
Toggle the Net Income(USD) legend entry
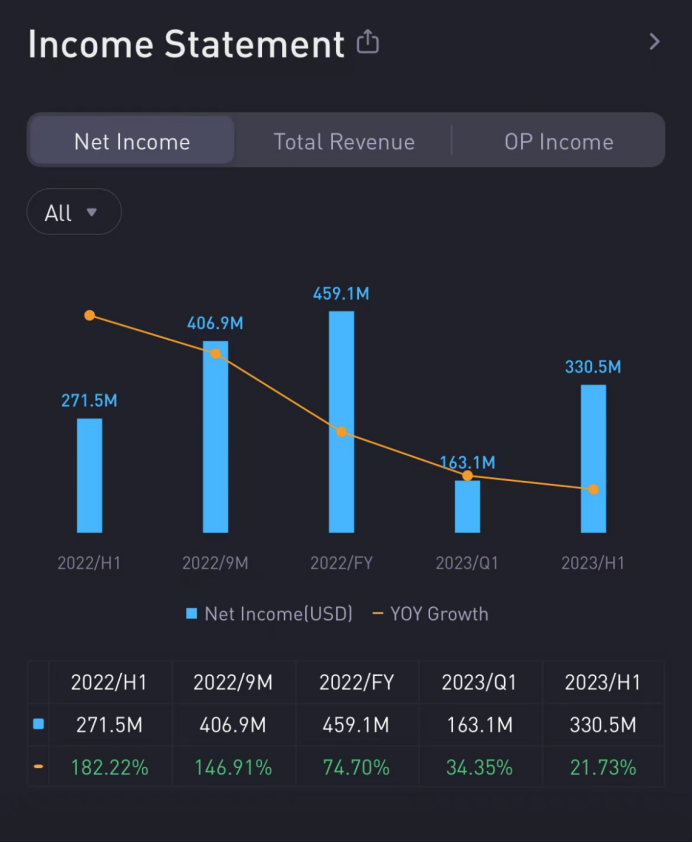269,613
